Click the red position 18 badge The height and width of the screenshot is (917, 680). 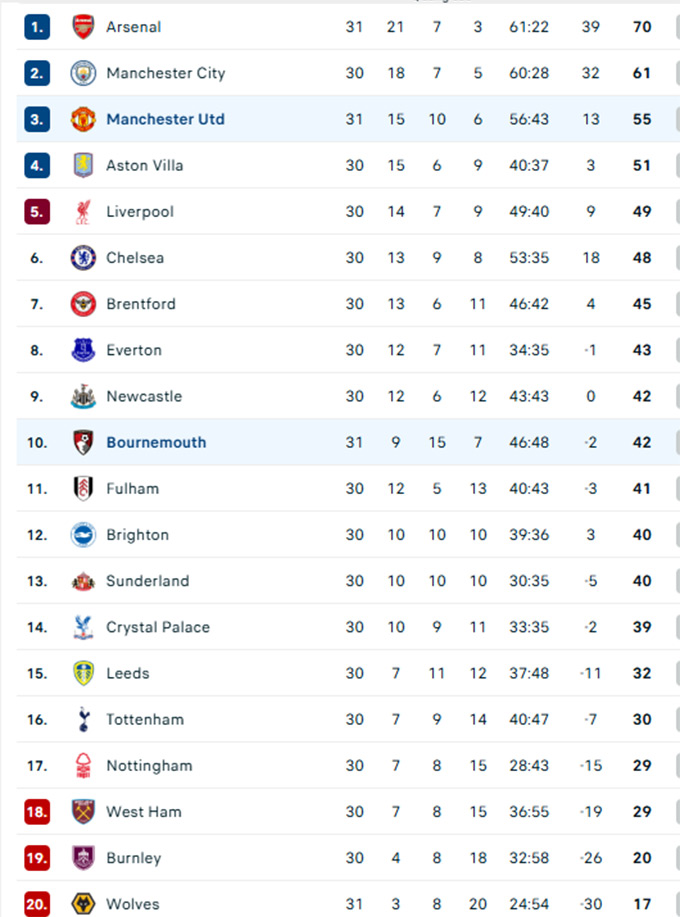click(x=37, y=812)
